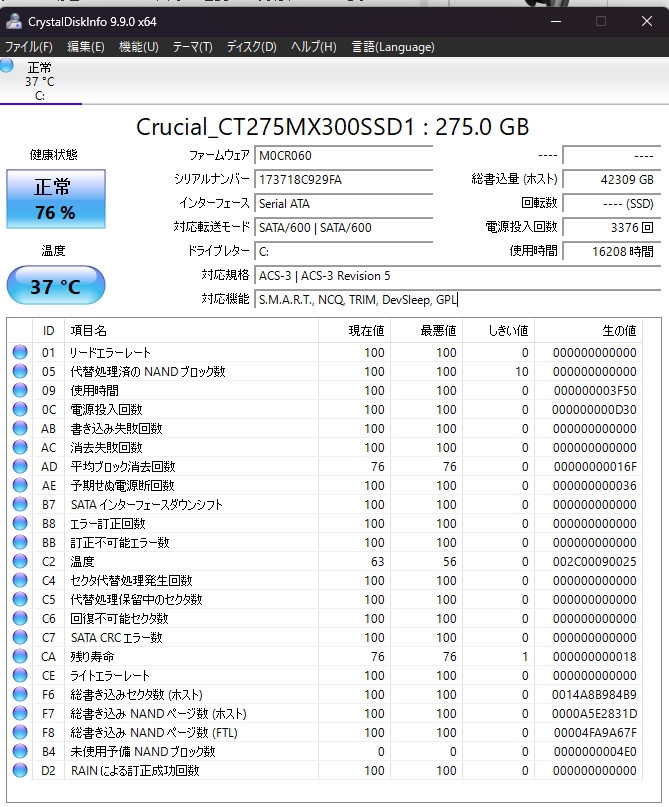
Task: Click status orb for B4 未使用予備 NAND row
Action: (x=20, y=751)
